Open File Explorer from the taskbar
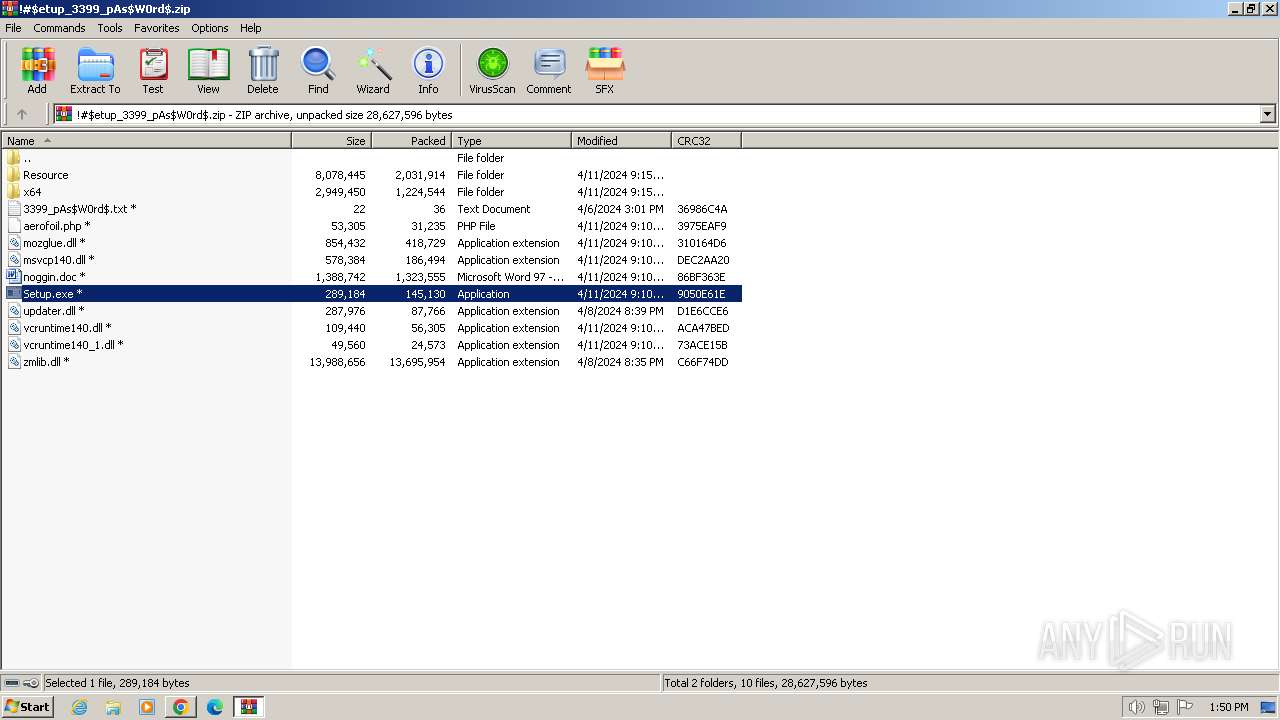 point(113,707)
